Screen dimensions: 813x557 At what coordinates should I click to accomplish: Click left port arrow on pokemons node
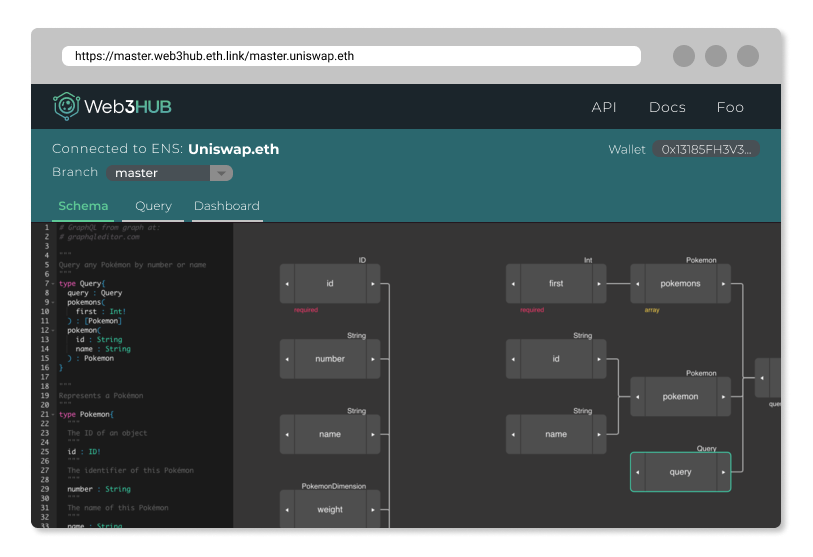pos(638,284)
